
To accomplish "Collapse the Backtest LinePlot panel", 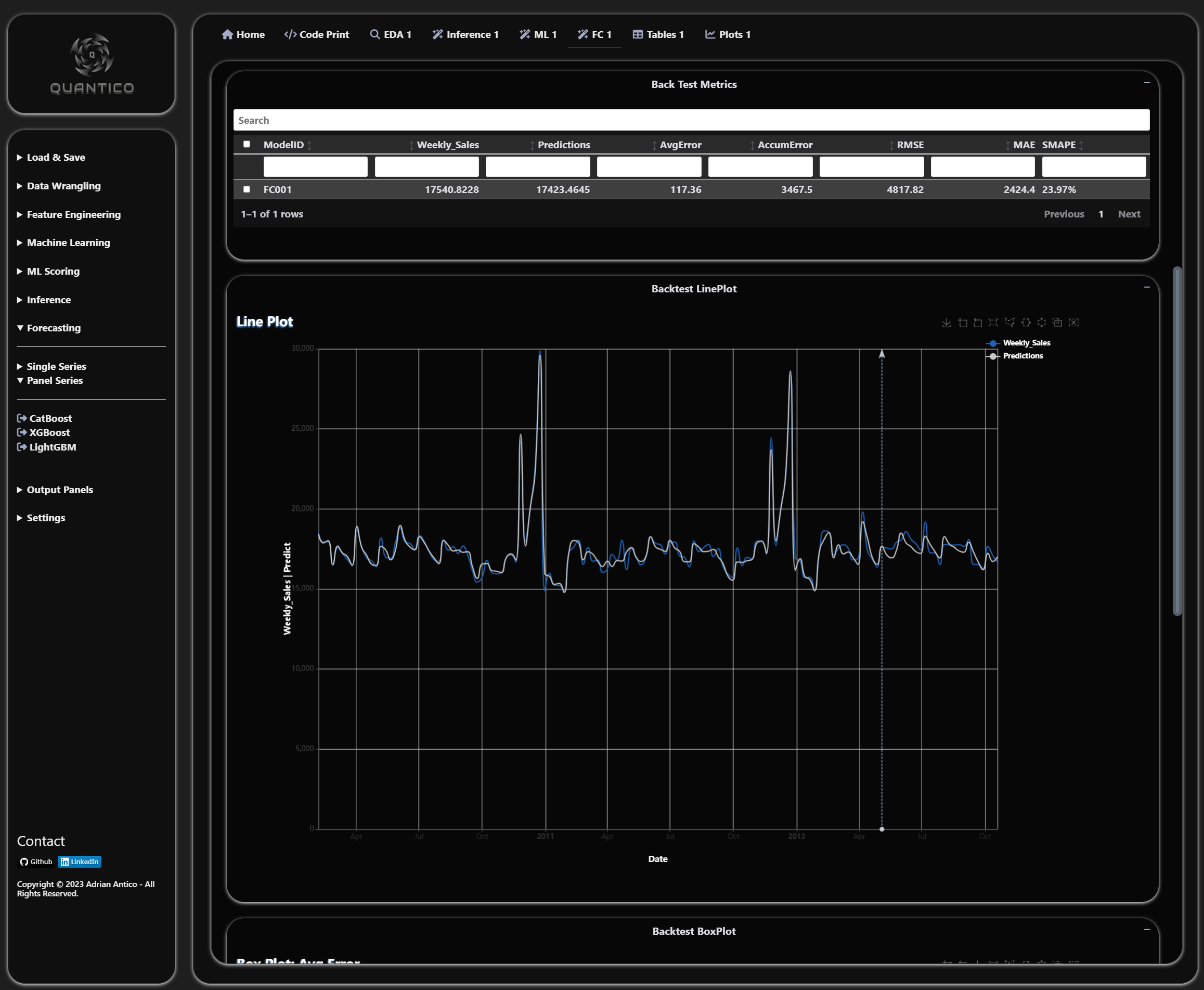I will [x=1146, y=287].
